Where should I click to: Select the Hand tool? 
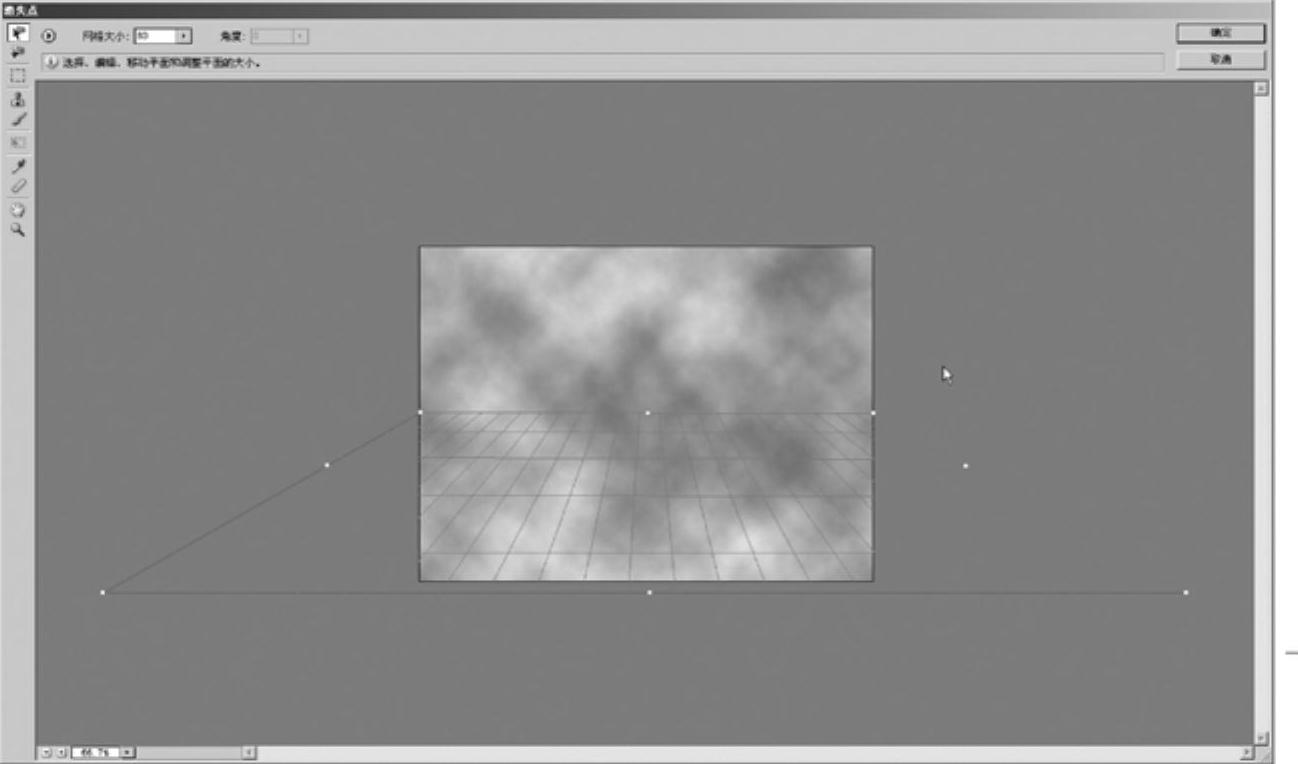(18, 210)
